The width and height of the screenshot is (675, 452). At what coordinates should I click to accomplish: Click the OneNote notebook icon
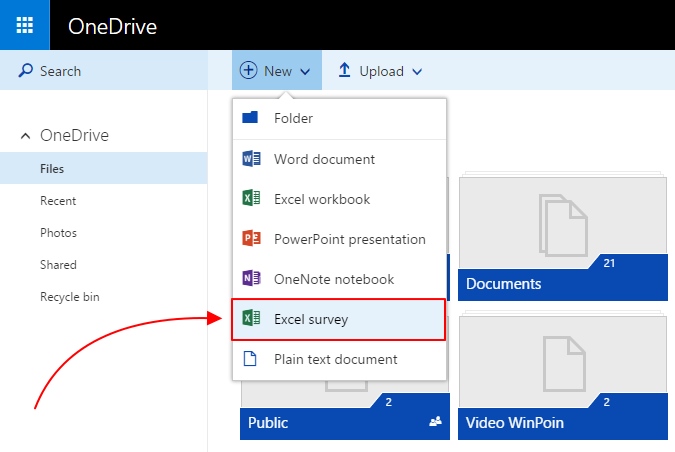pos(251,278)
